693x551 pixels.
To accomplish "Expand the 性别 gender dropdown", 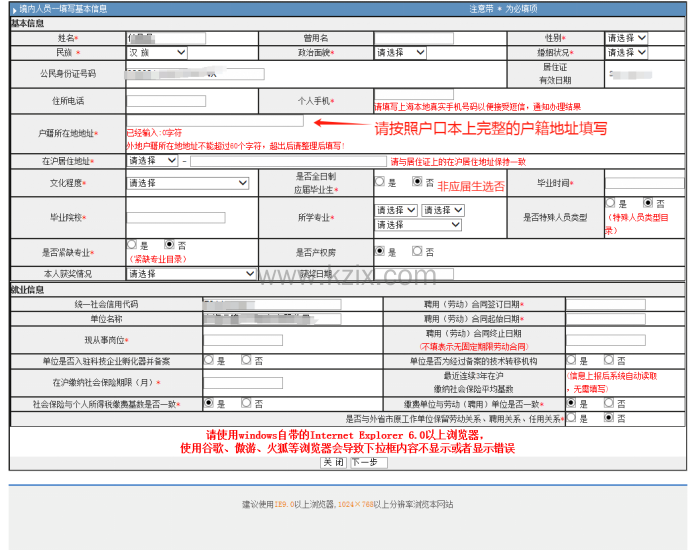I will [x=626, y=38].
